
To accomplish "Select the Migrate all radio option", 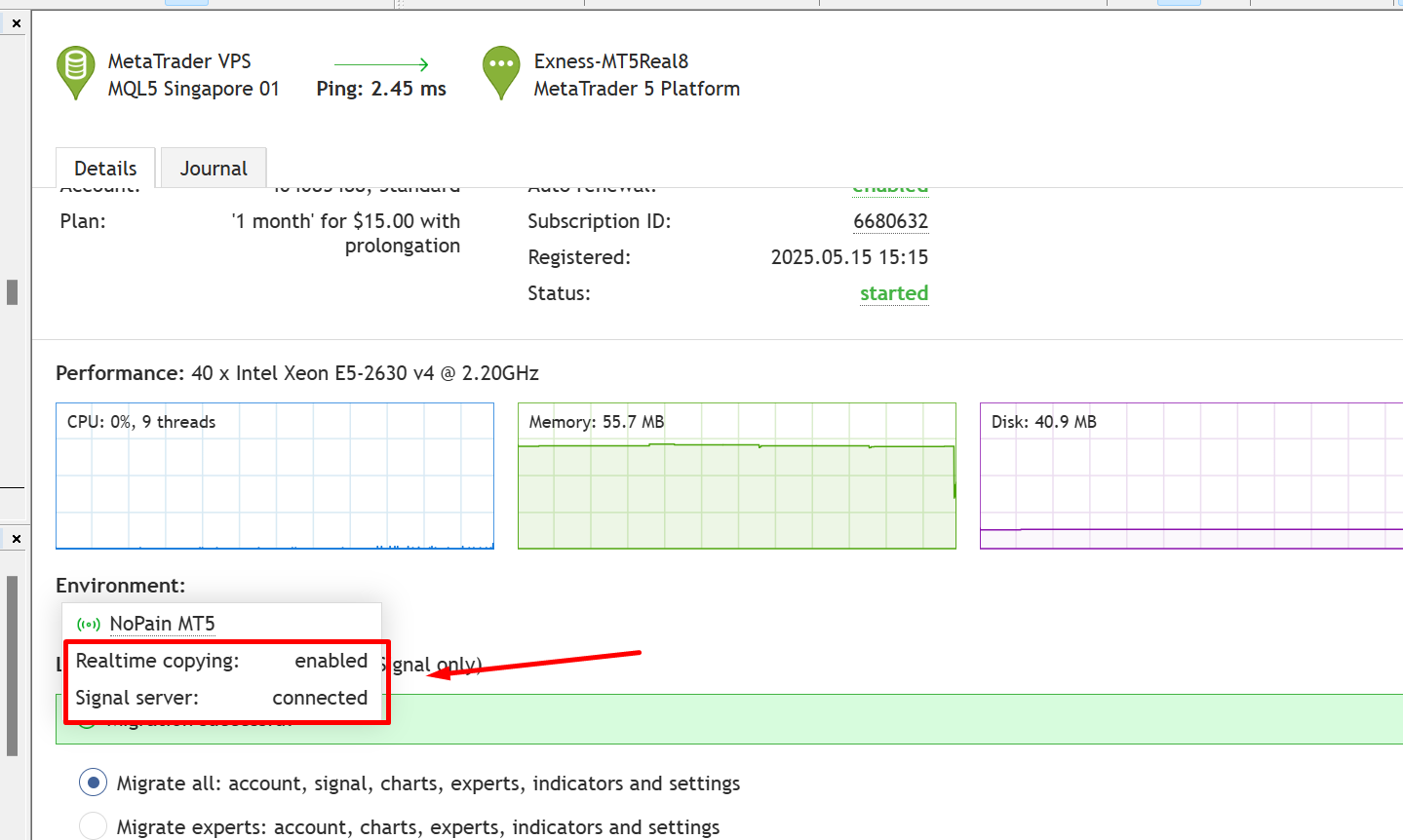I will 93,783.
